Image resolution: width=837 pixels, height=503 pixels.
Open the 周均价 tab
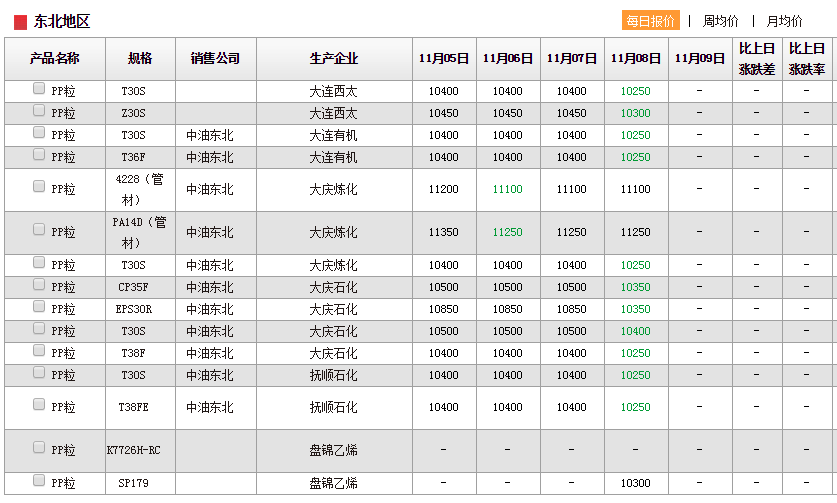(721, 21)
